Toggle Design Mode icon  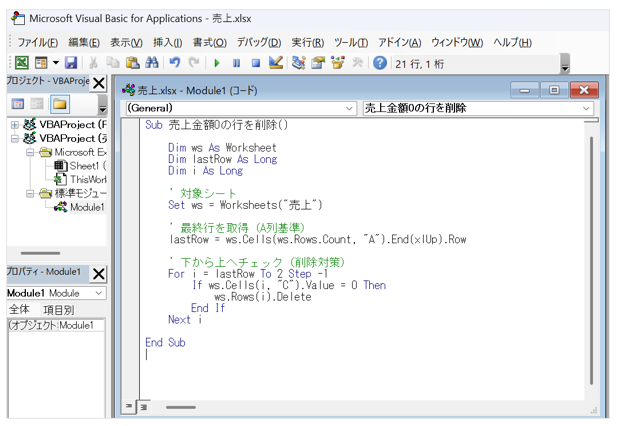tap(276, 63)
